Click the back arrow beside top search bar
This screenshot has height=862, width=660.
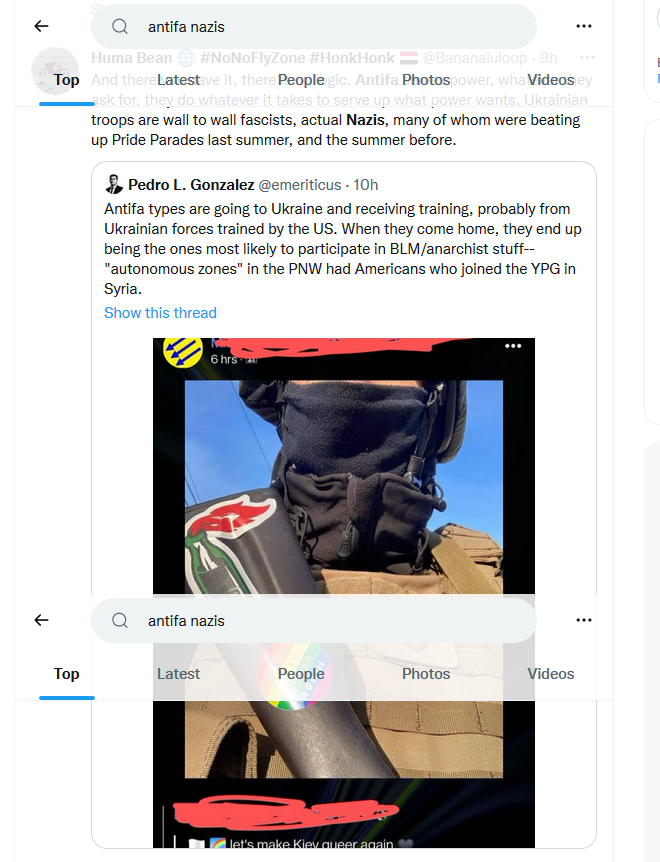click(41, 26)
